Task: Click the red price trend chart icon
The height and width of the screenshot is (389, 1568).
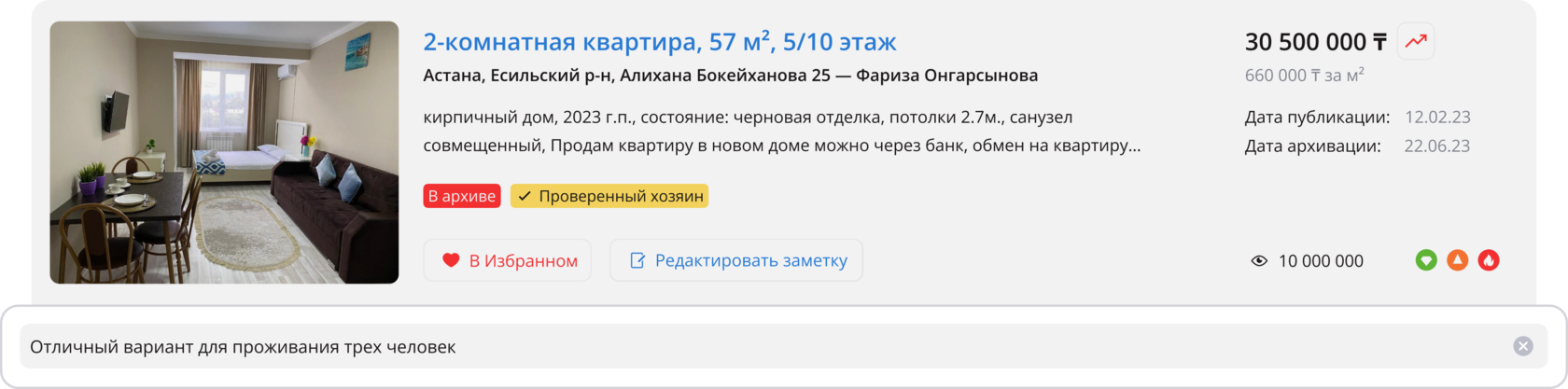Action: point(1416,41)
